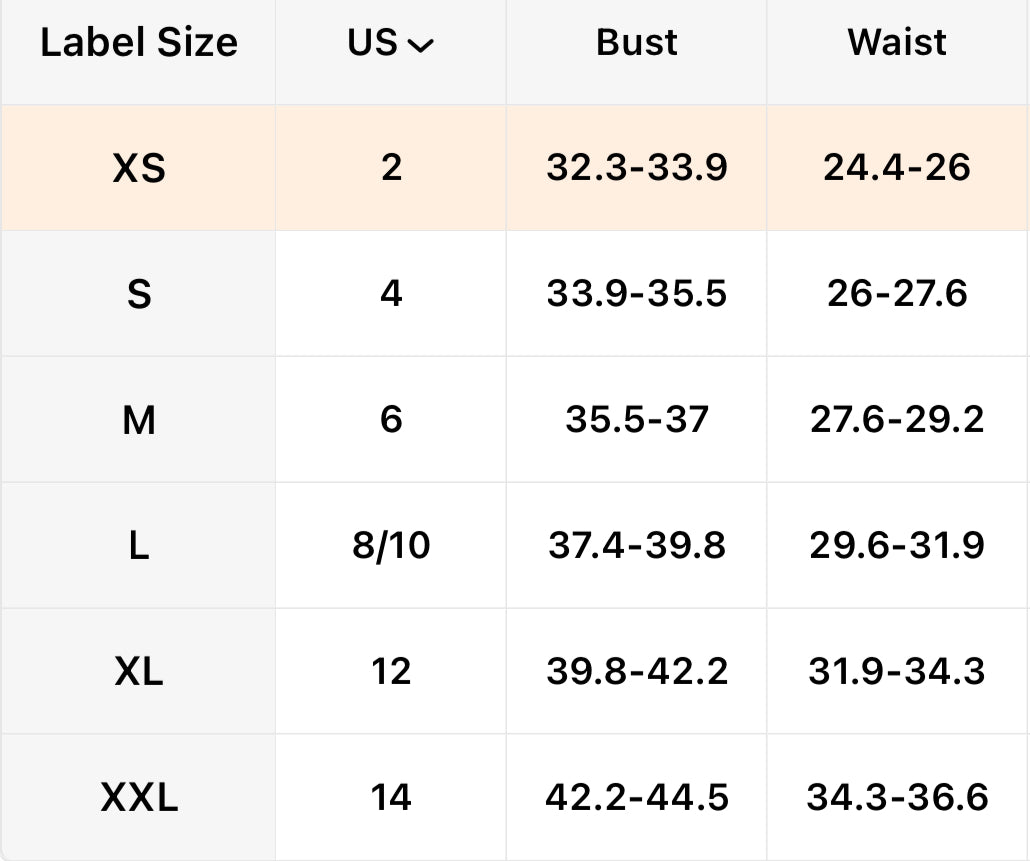Select the S label size cell
1030x861 pixels.
(x=139, y=294)
